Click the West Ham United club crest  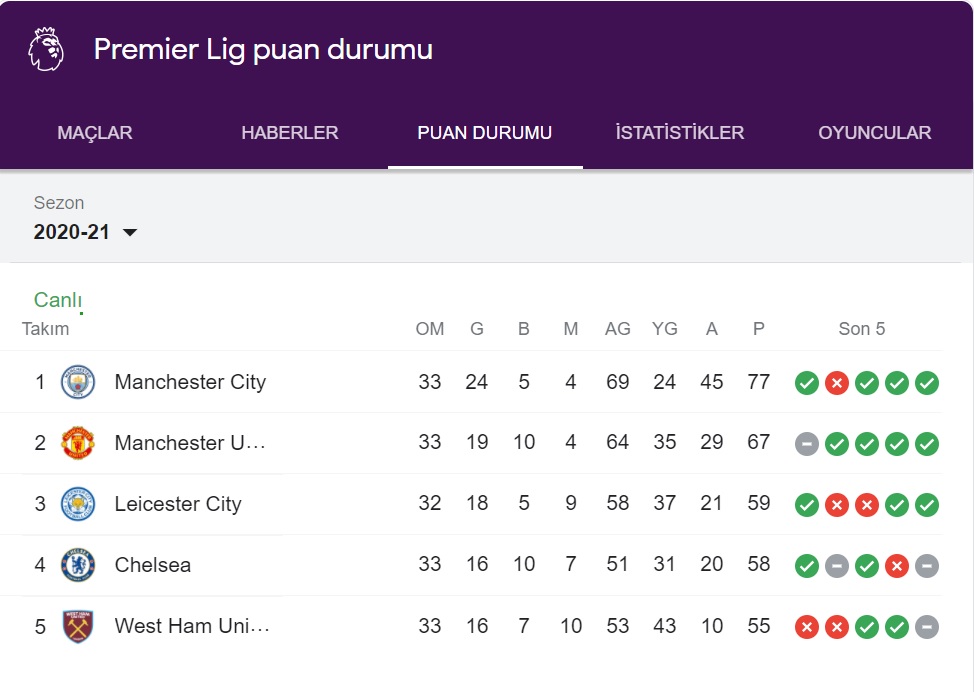coord(78,626)
